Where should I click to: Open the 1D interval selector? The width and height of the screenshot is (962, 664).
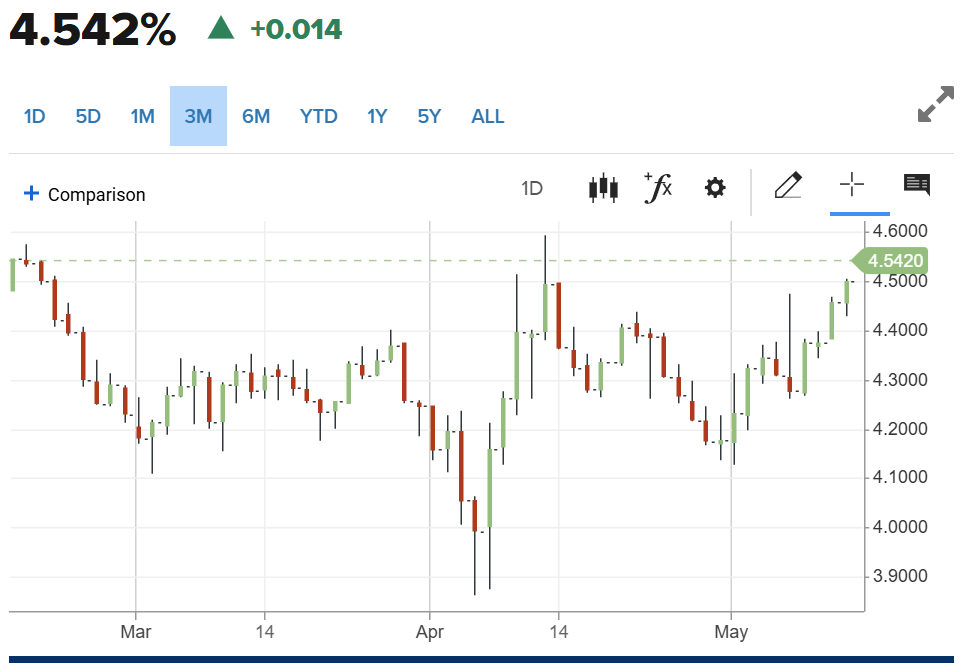[532, 188]
